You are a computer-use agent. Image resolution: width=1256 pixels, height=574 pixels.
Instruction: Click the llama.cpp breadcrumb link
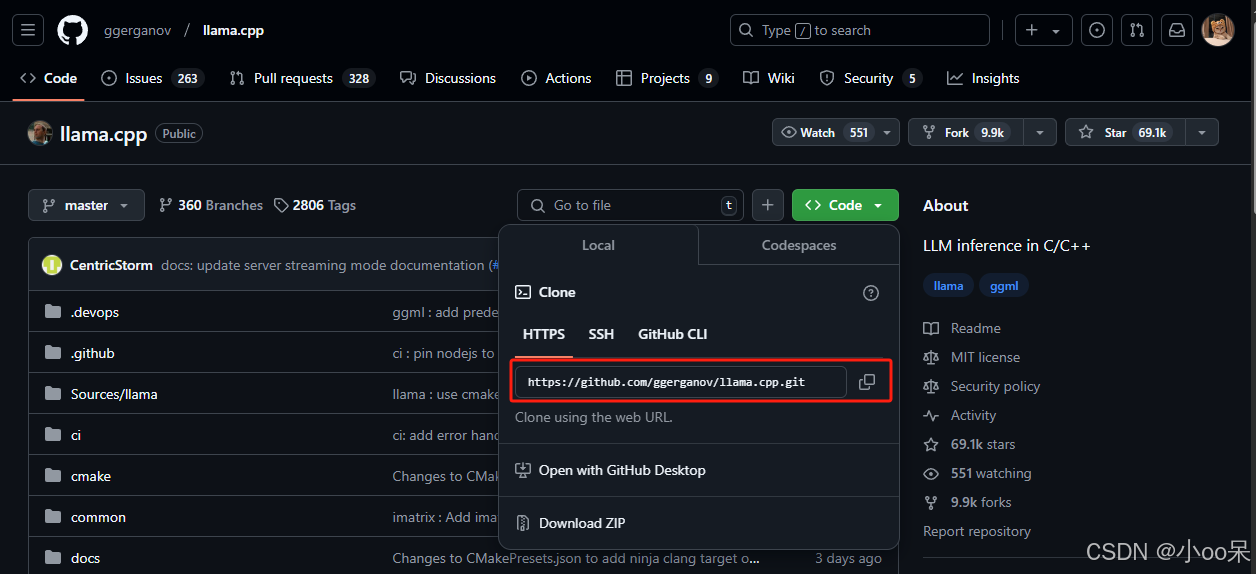pos(233,30)
